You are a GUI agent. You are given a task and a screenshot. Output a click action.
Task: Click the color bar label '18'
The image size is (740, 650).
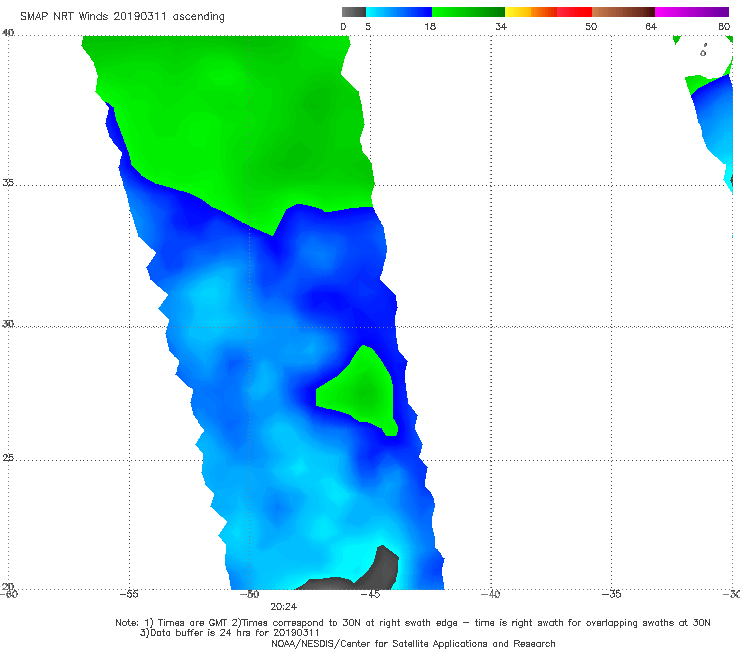pyautogui.click(x=430, y=26)
